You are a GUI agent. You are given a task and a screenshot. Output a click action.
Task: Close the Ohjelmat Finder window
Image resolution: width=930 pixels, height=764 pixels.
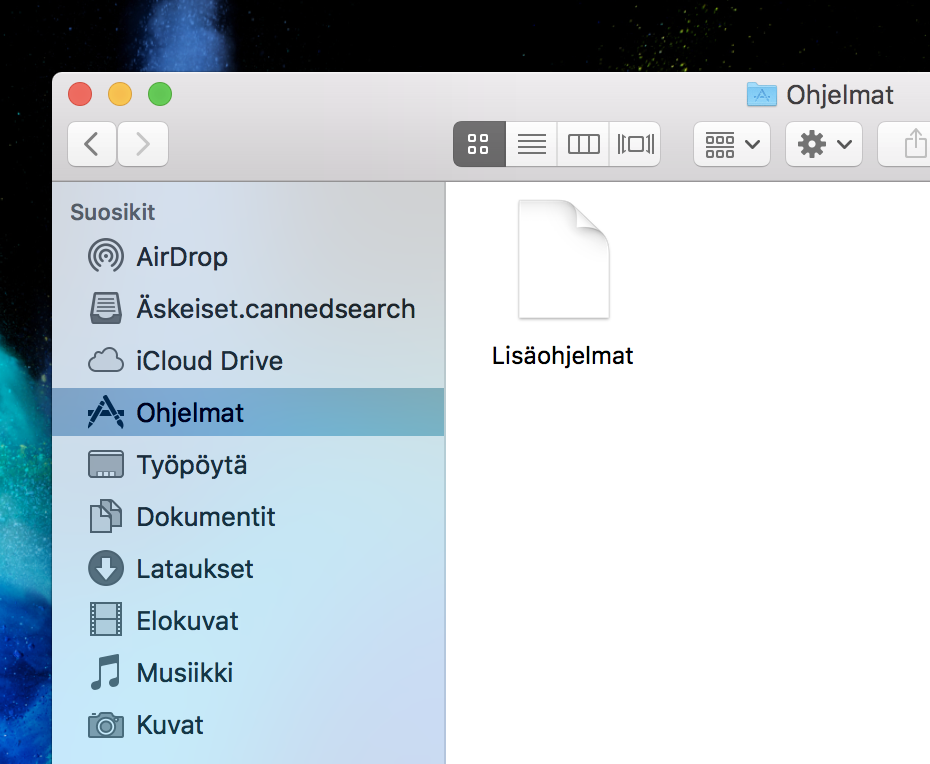[80, 94]
